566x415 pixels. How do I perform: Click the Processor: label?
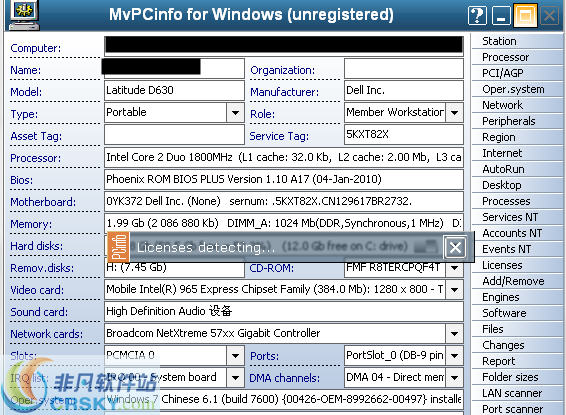pyautogui.click(x=35, y=158)
